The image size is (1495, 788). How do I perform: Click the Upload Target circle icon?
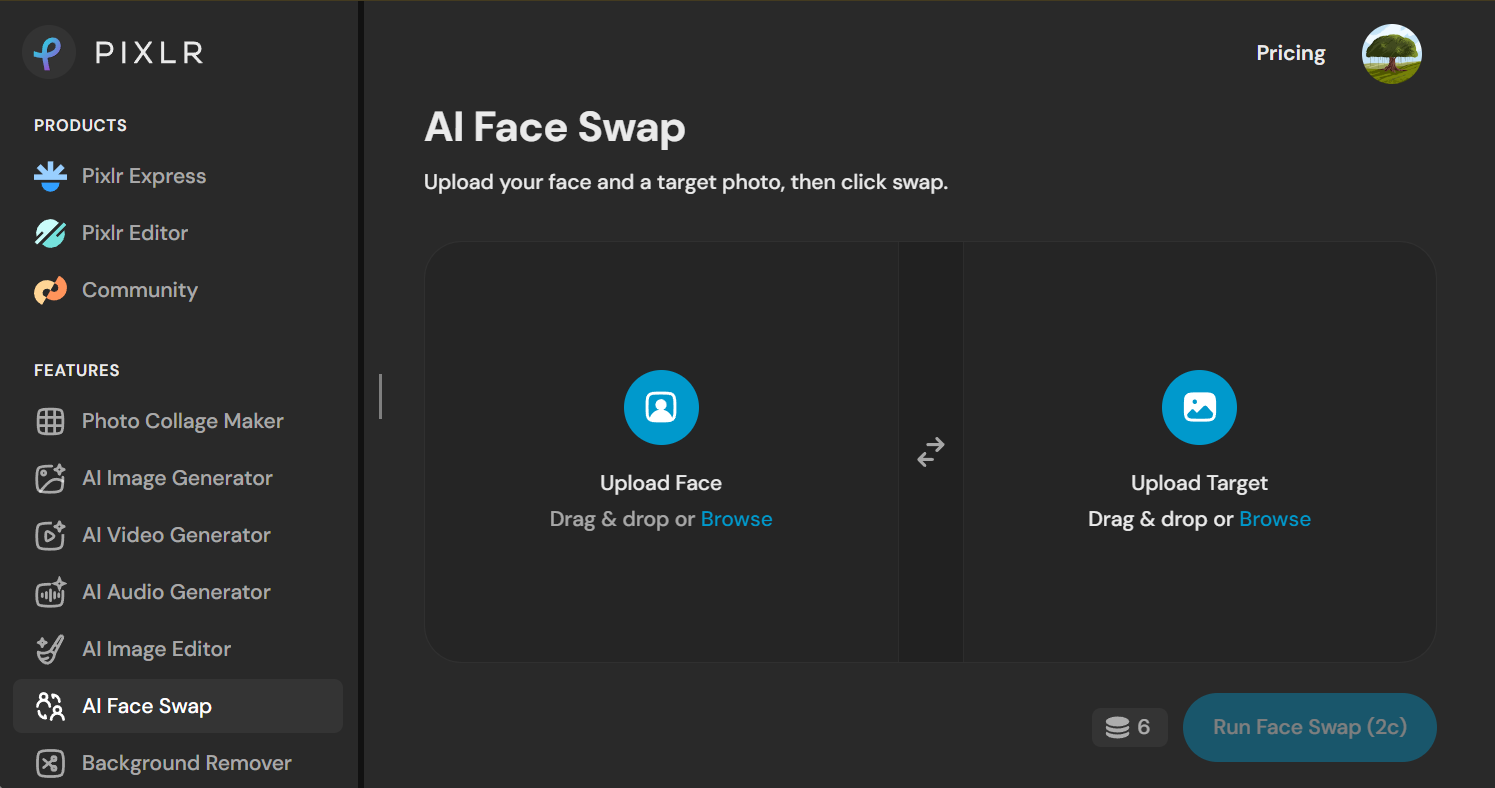point(1199,407)
